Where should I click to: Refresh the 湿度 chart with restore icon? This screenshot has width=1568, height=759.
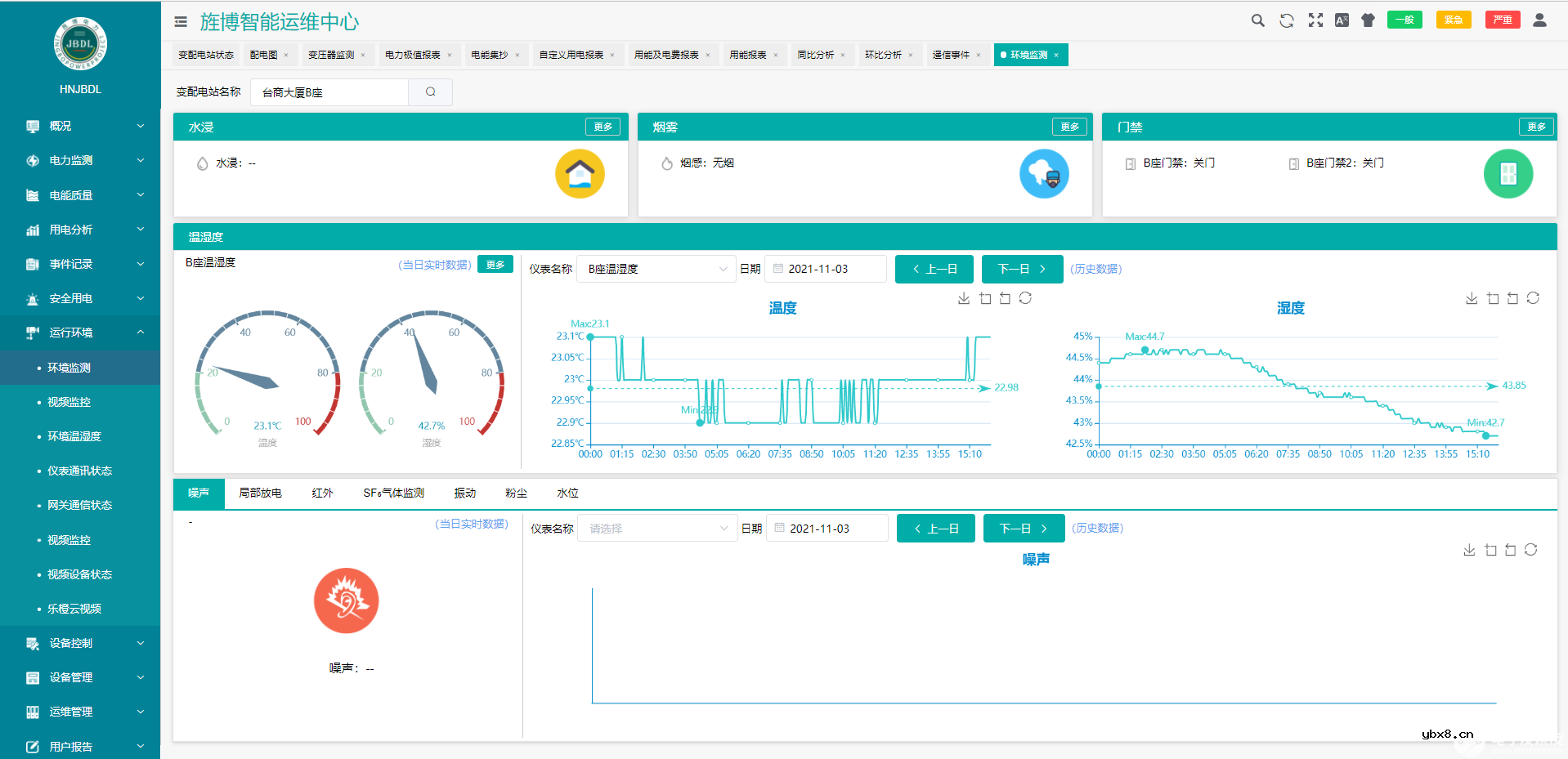pyautogui.click(x=1533, y=298)
